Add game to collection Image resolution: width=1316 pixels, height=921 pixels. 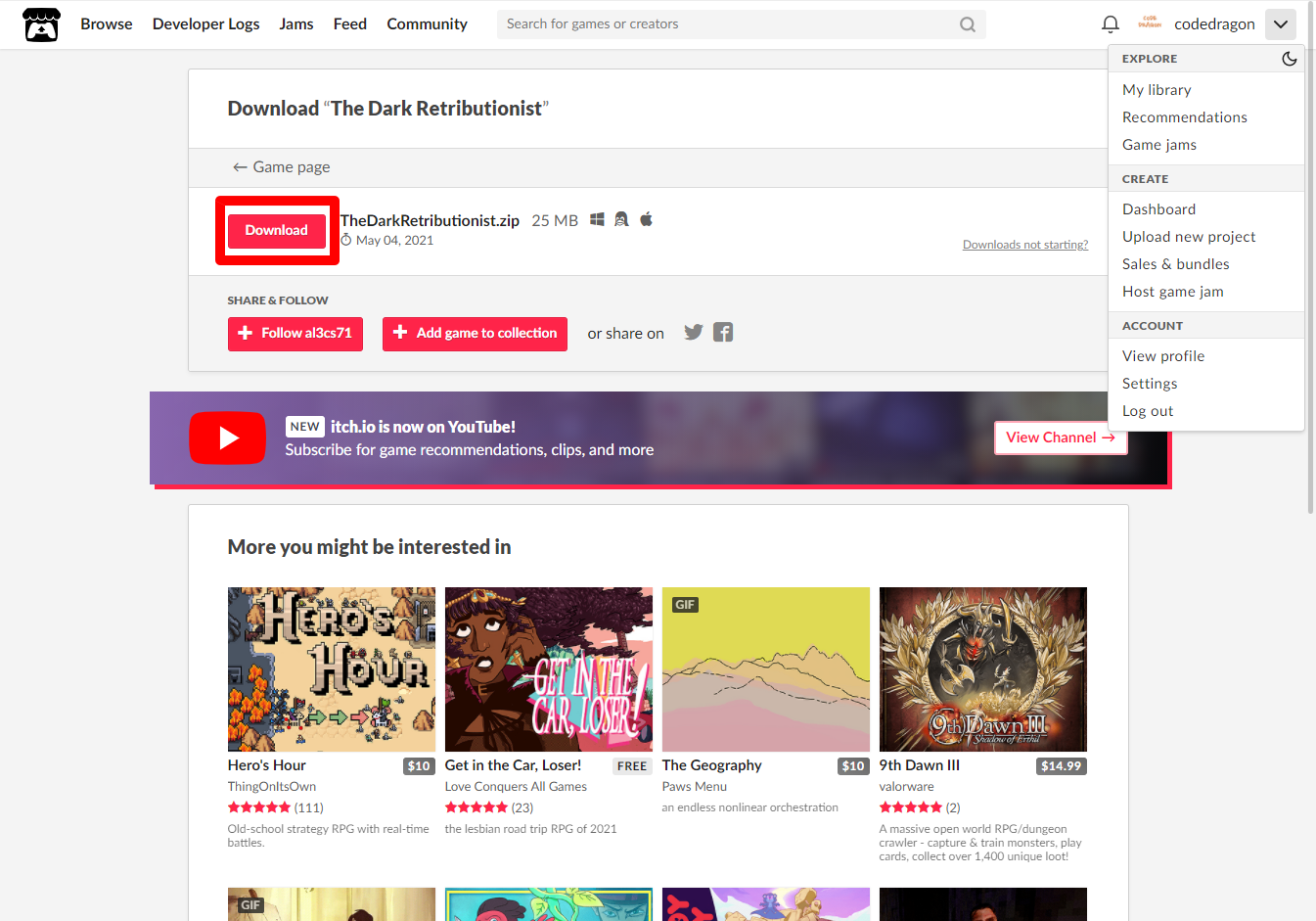click(x=475, y=334)
